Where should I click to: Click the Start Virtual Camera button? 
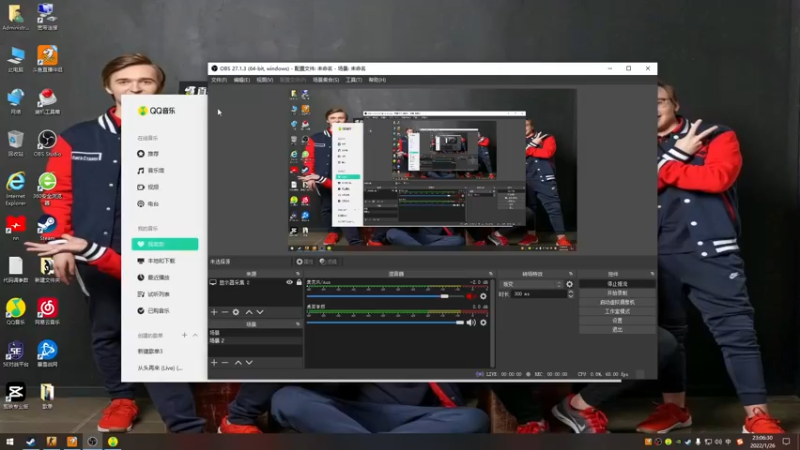617,302
